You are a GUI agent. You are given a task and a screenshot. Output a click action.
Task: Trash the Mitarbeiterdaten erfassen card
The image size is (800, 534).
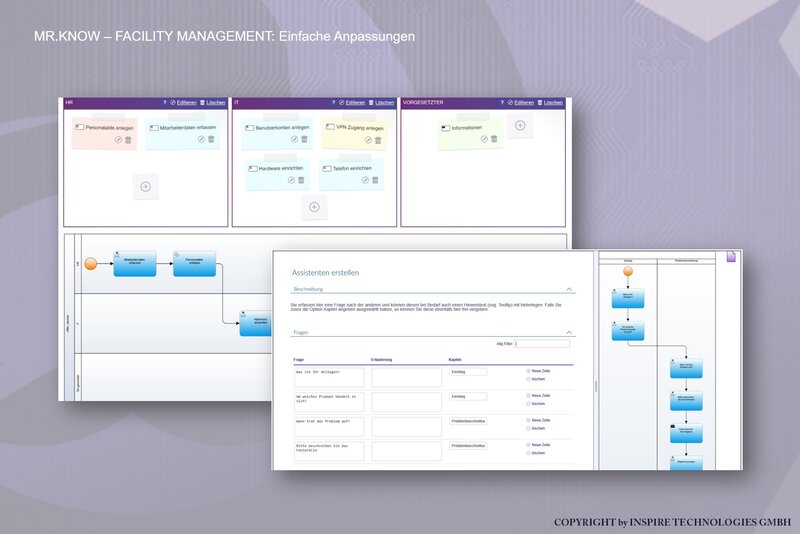(211, 139)
